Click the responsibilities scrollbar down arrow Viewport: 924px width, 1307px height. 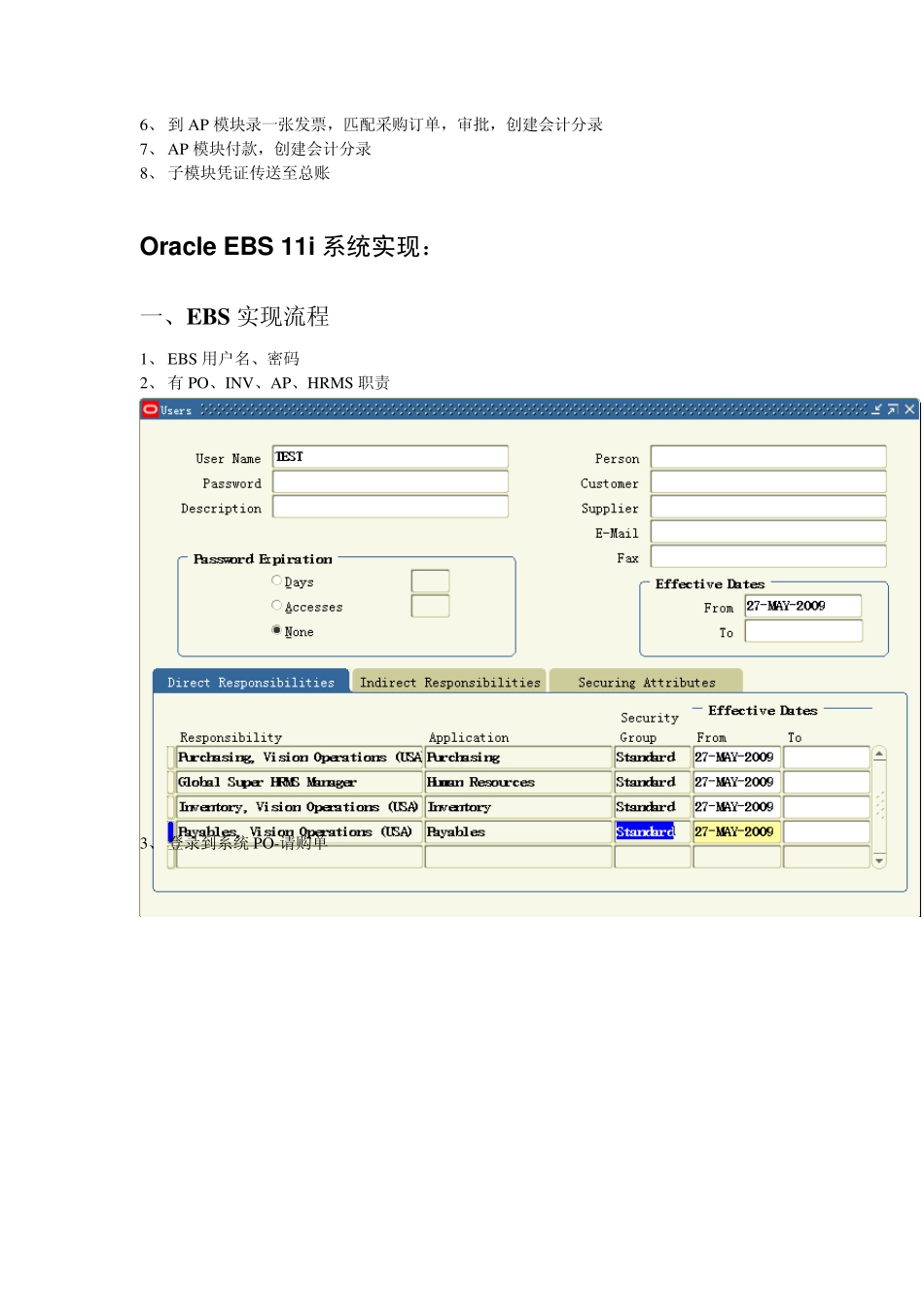tap(879, 861)
